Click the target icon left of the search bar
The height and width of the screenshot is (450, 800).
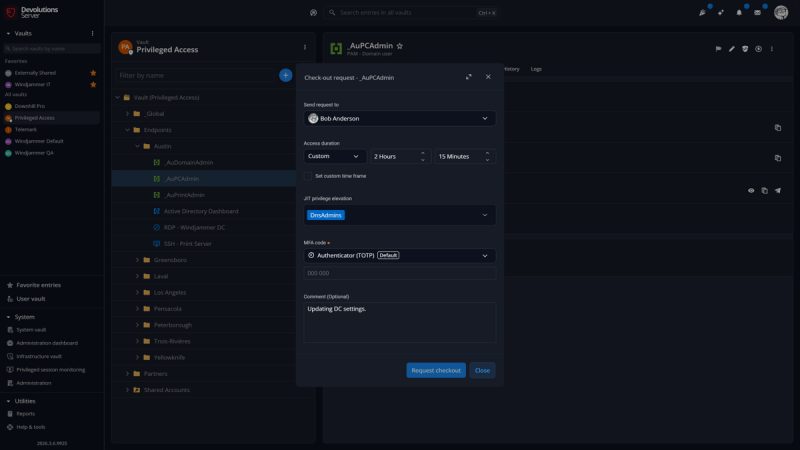(313, 13)
